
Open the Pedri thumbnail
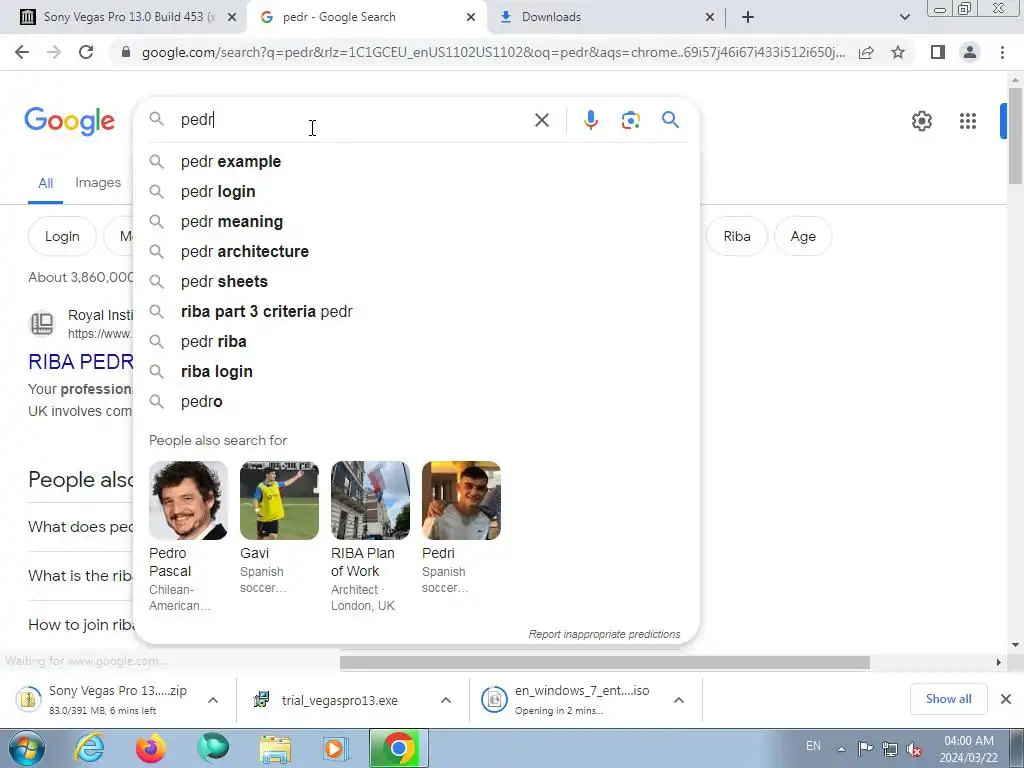click(x=461, y=500)
